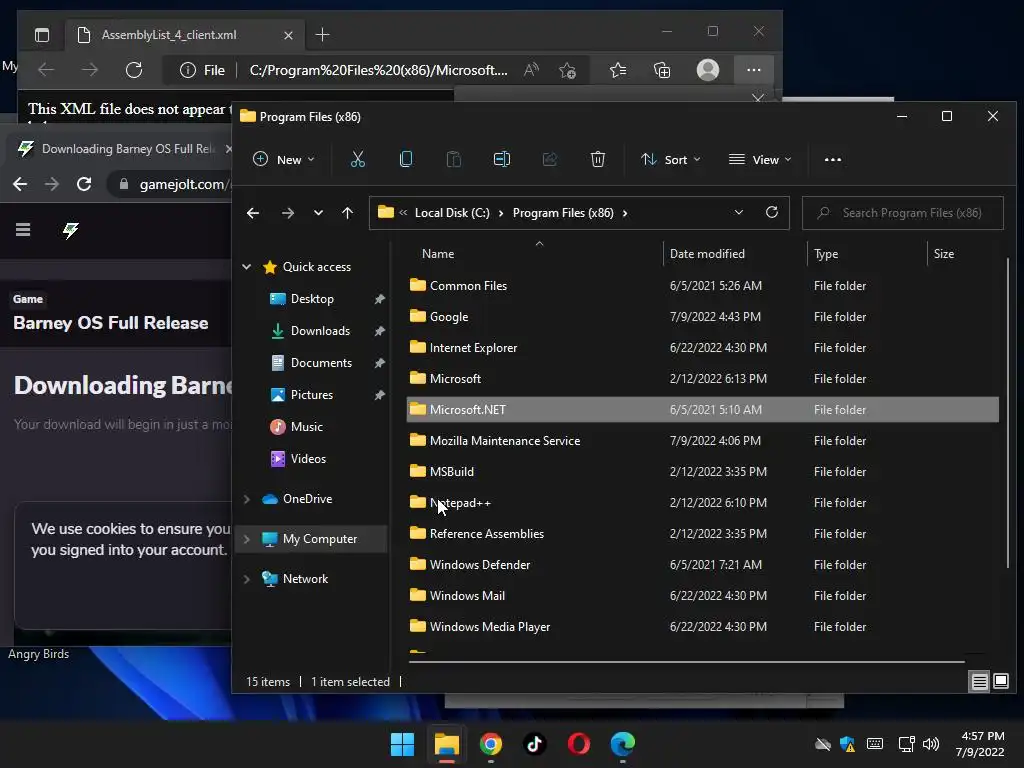
Task: Open the New dropdown in Explorer toolbar
Action: tap(283, 159)
